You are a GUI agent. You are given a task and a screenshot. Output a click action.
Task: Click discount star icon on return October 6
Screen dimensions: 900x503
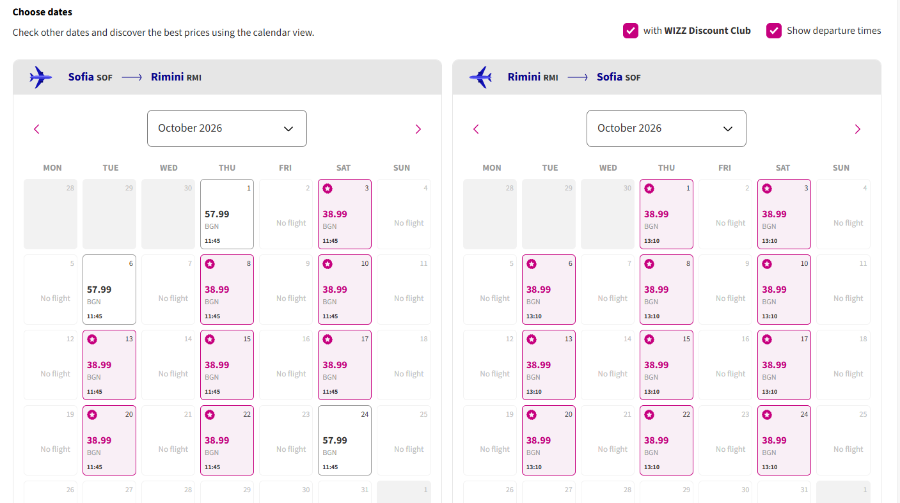tap(532, 264)
